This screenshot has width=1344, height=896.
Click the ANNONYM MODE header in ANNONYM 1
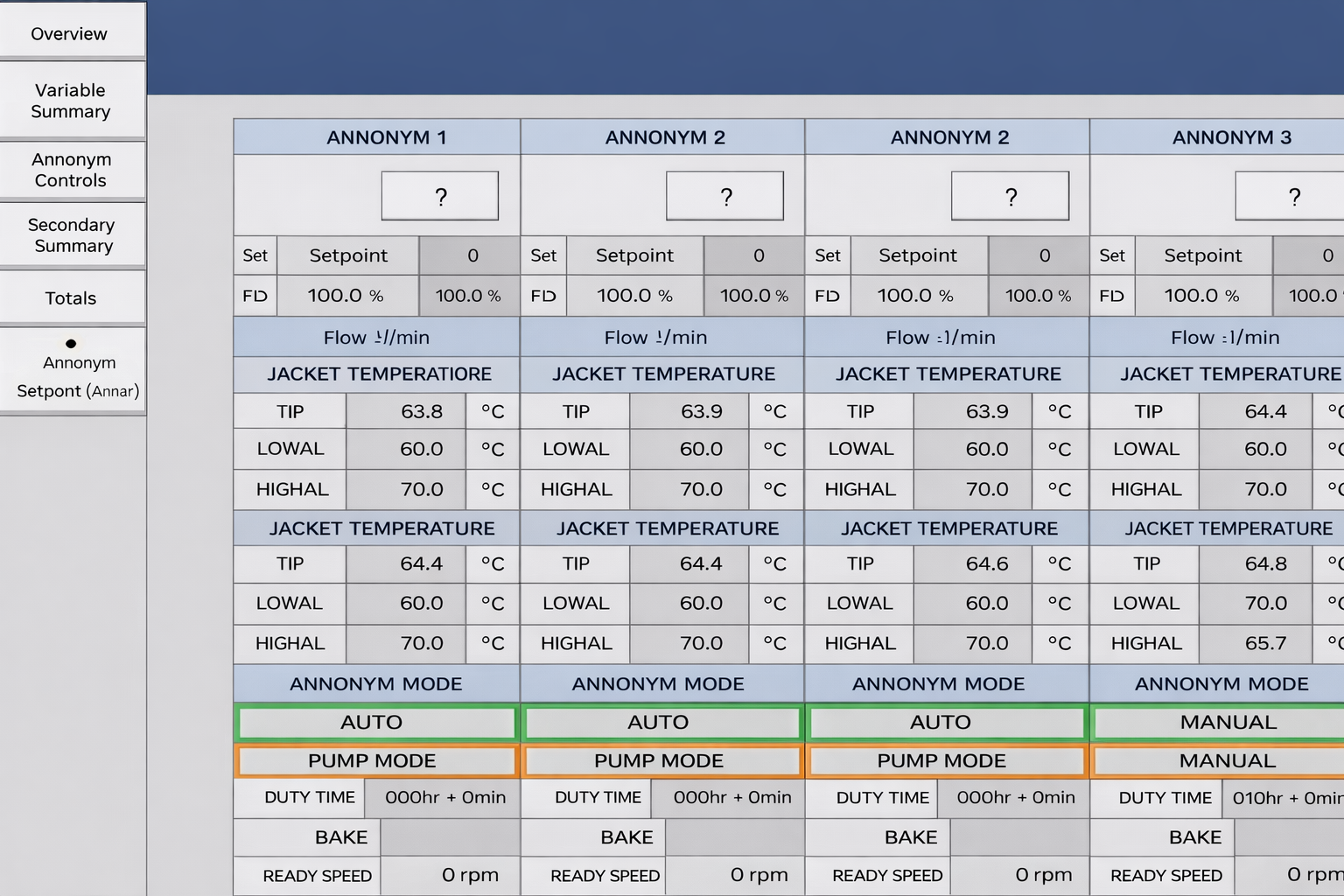[x=377, y=684]
